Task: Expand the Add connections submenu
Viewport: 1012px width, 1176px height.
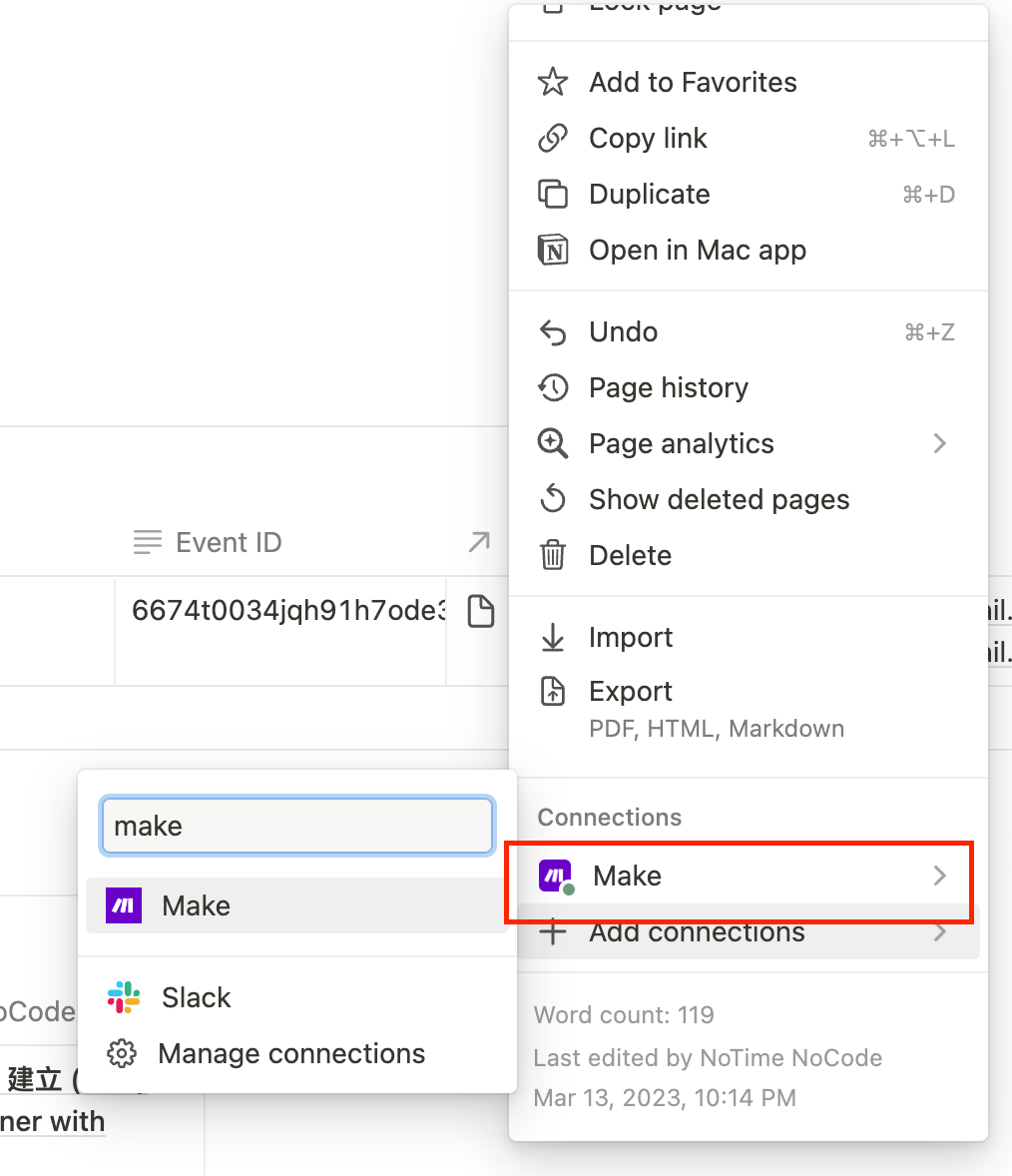Action: pos(939,931)
